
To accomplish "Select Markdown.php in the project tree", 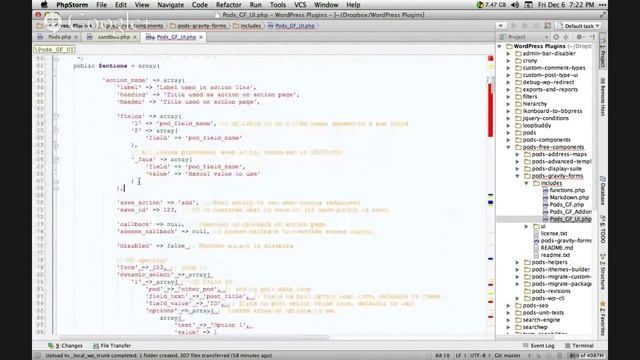I will [x=569, y=198].
